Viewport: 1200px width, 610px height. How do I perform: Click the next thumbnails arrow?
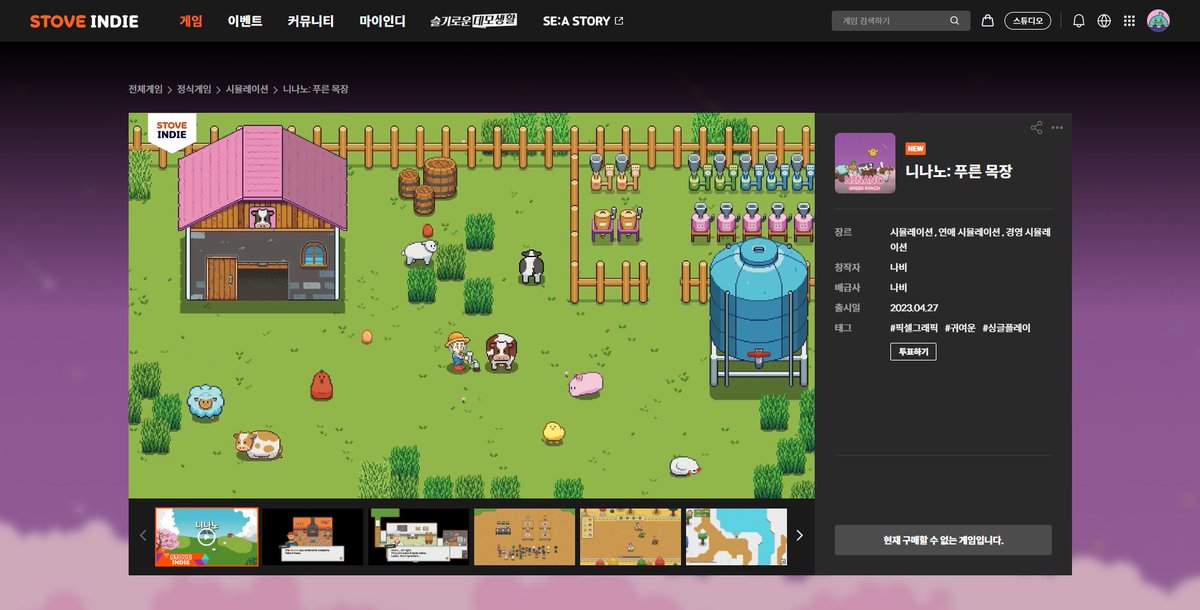pyautogui.click(x=799, y=535)
